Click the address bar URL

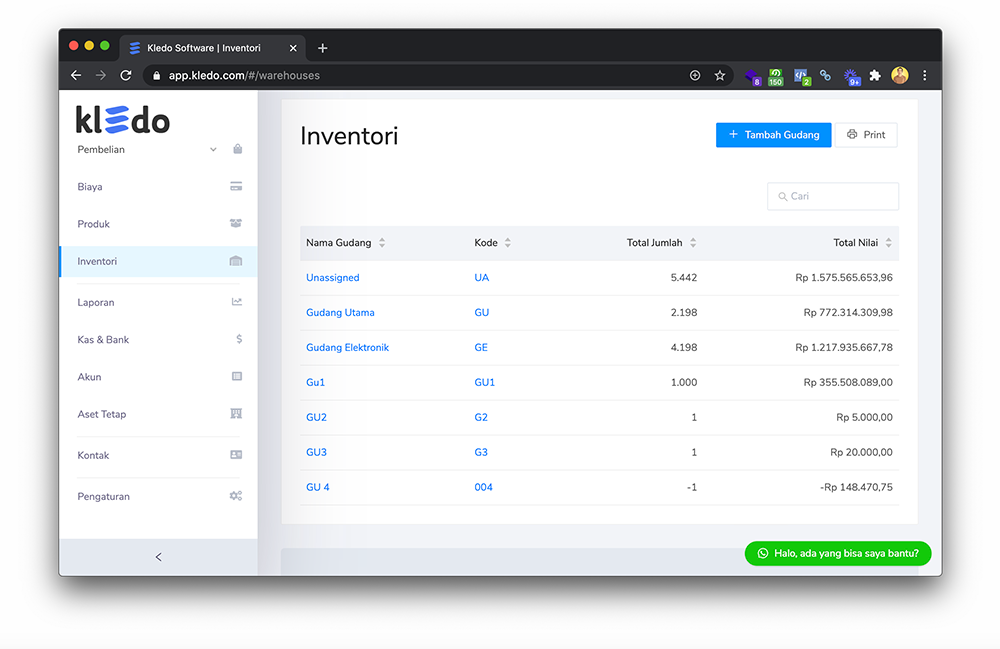tap(244, 75)
